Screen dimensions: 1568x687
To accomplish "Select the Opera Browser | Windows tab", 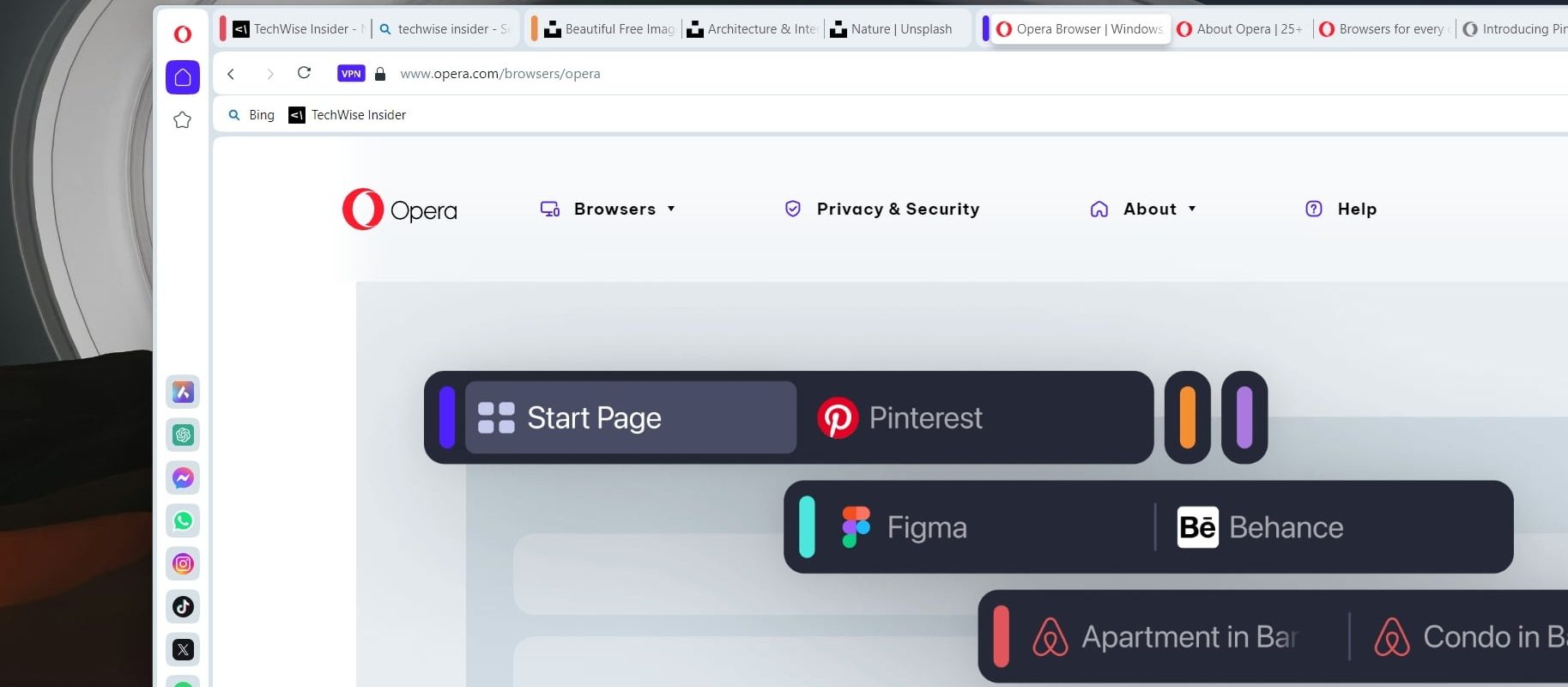I will click(x=1081, y=29).
